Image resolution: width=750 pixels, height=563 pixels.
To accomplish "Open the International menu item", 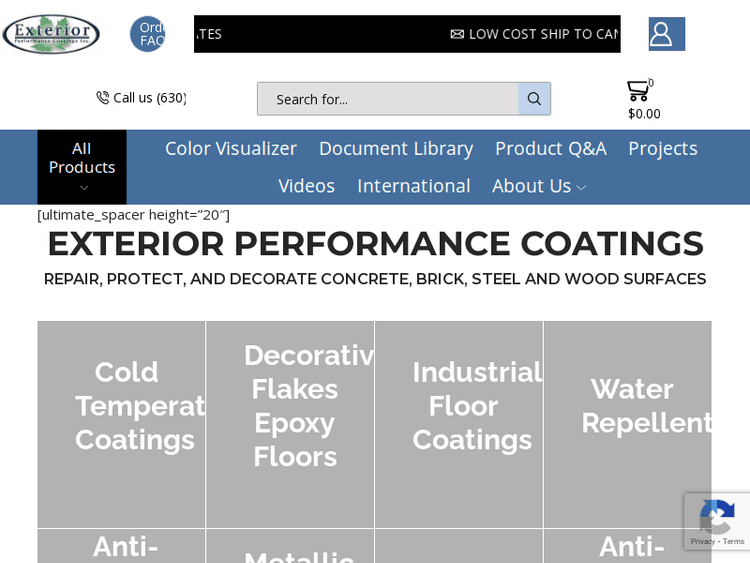I will point(414,186).
